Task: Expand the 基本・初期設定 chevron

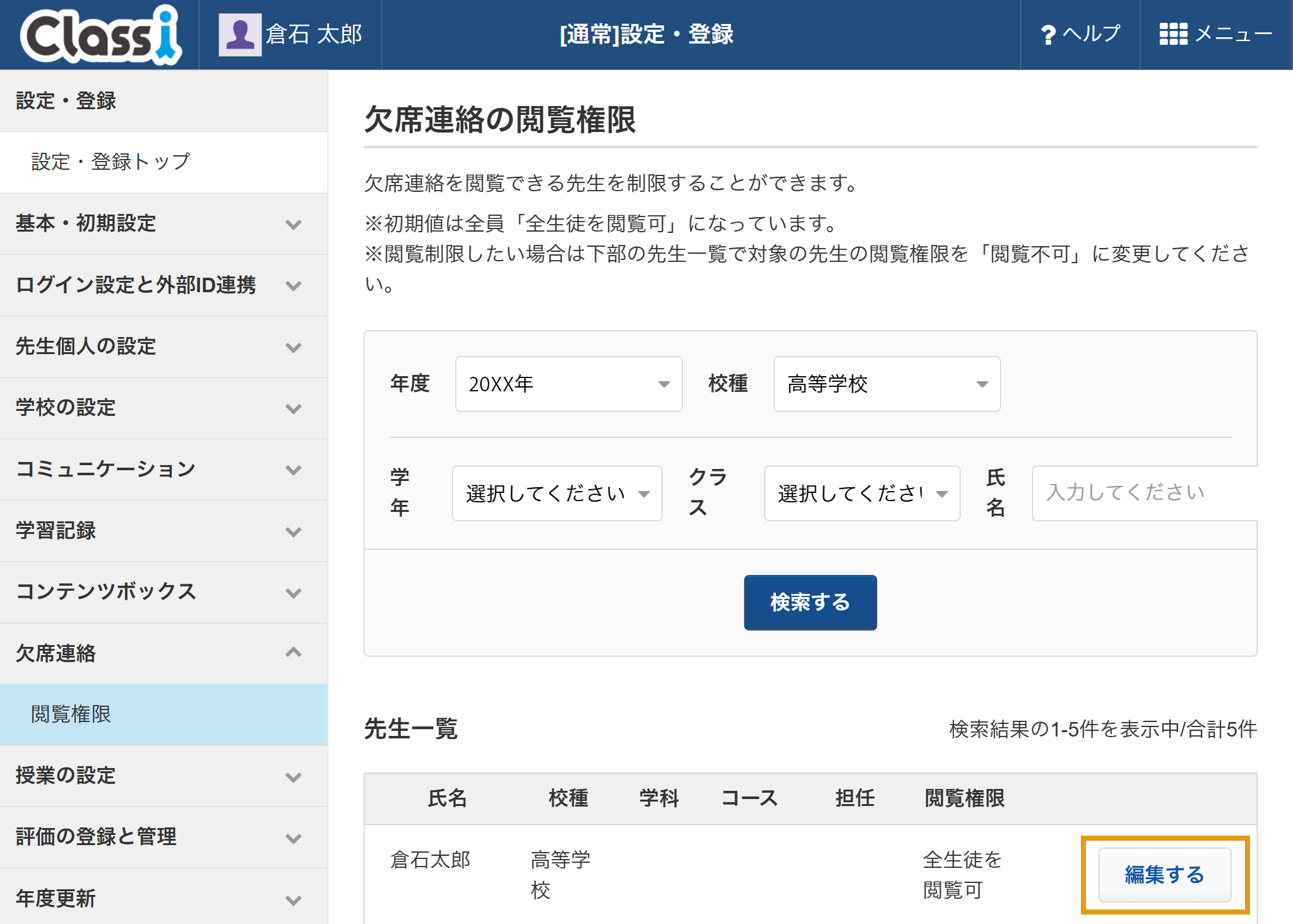Action: [x=293, y=224]
